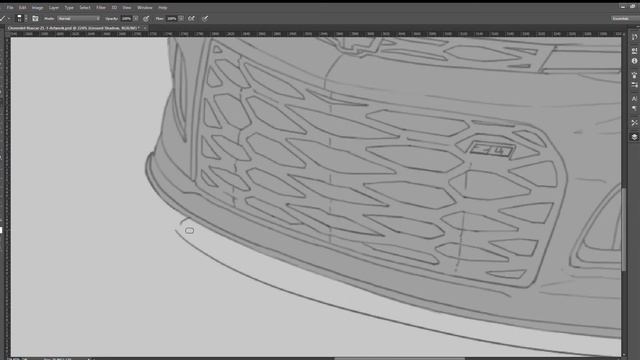
Task: Click the horizontal ruler above the canvas
Action: click(316, 34)
